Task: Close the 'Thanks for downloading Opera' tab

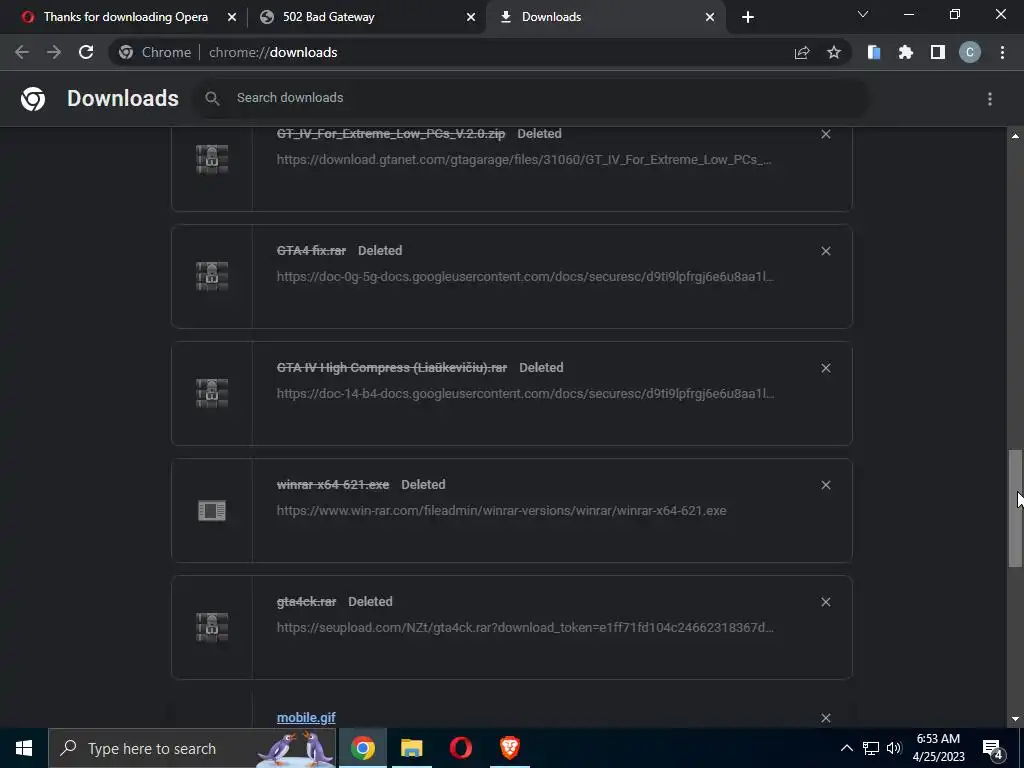Action: click(x=232, y=17)
